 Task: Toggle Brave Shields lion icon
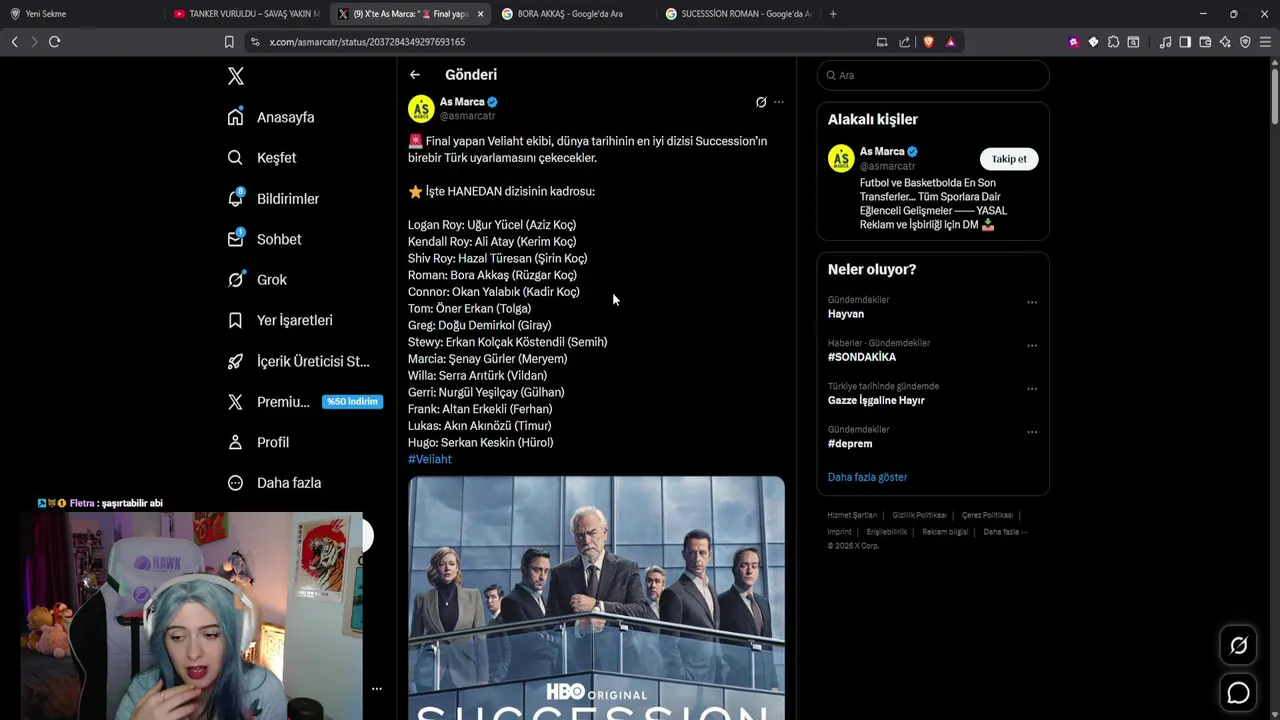[x=928, y=42]
